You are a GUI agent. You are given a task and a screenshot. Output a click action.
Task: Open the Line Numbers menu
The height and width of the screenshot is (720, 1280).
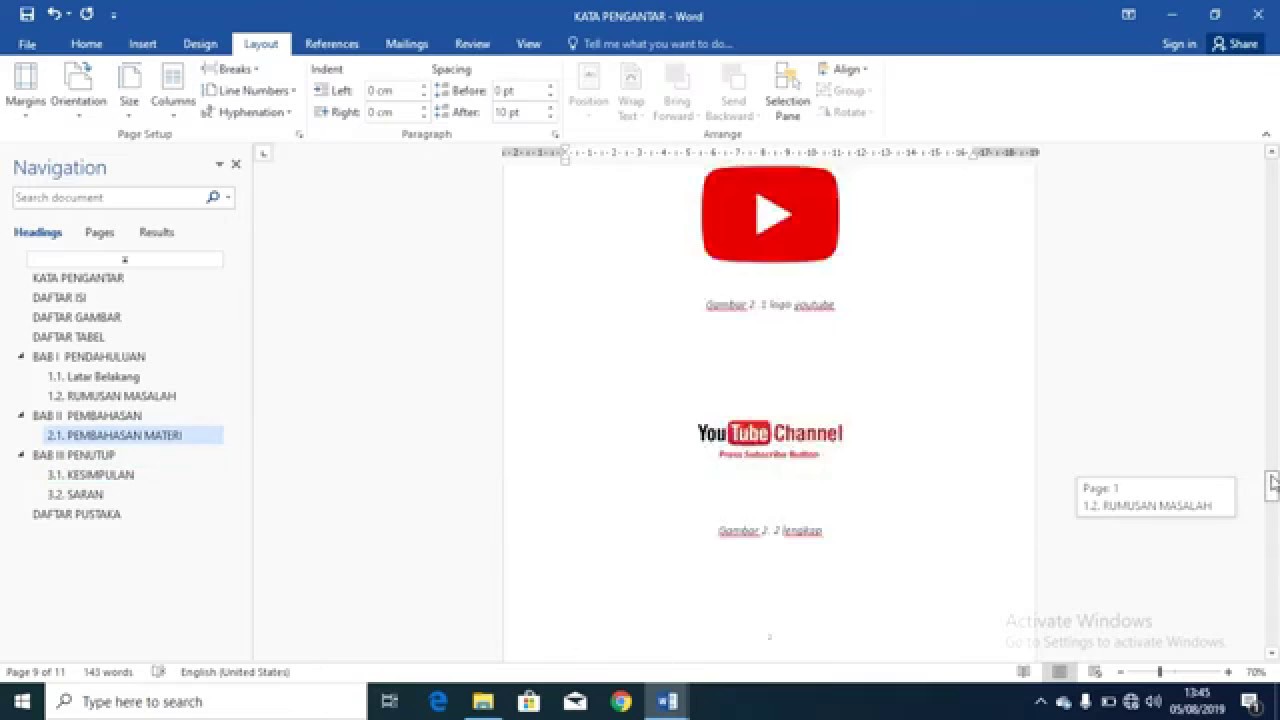[249, 91]
